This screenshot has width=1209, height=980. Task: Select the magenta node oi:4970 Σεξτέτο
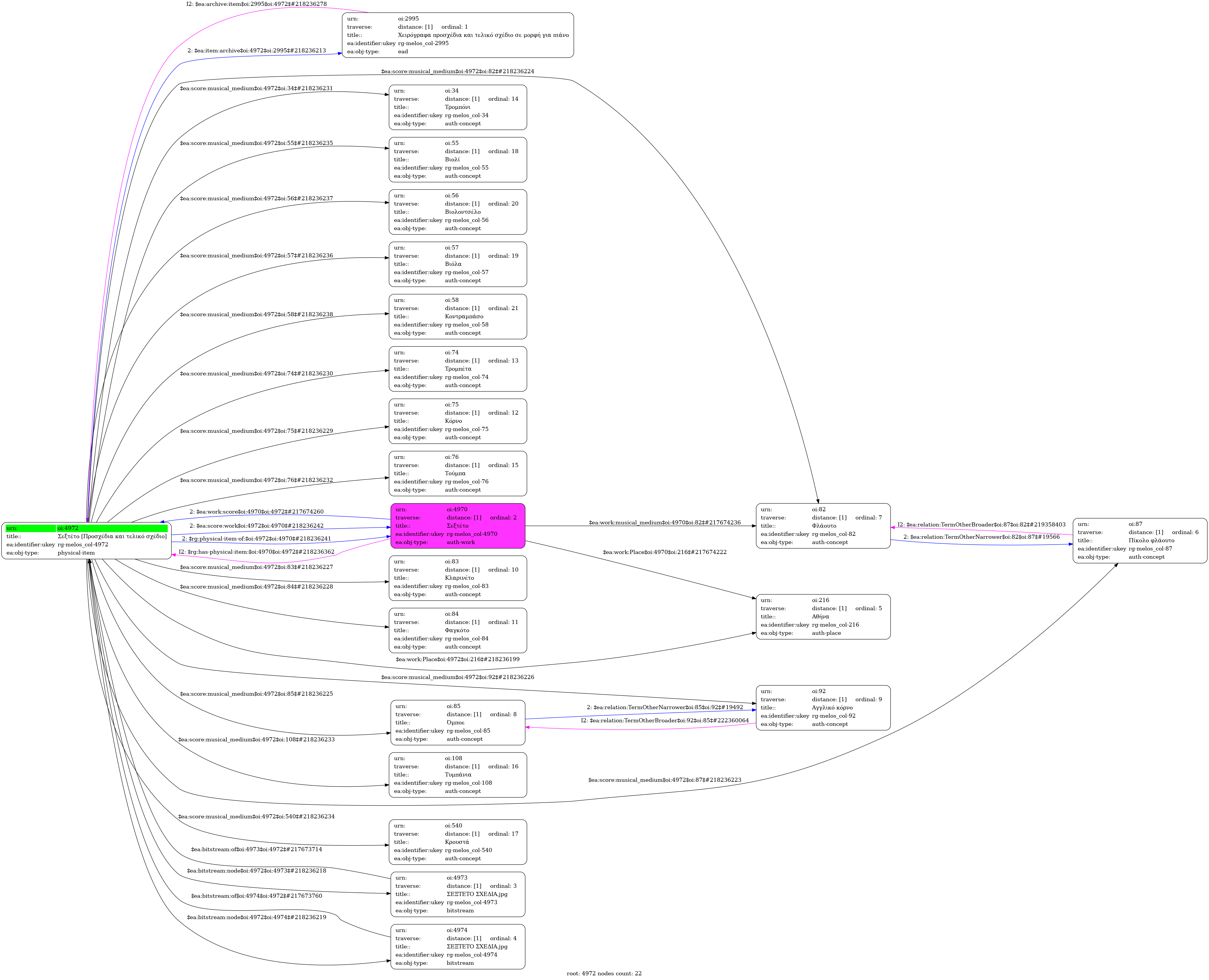457,526
